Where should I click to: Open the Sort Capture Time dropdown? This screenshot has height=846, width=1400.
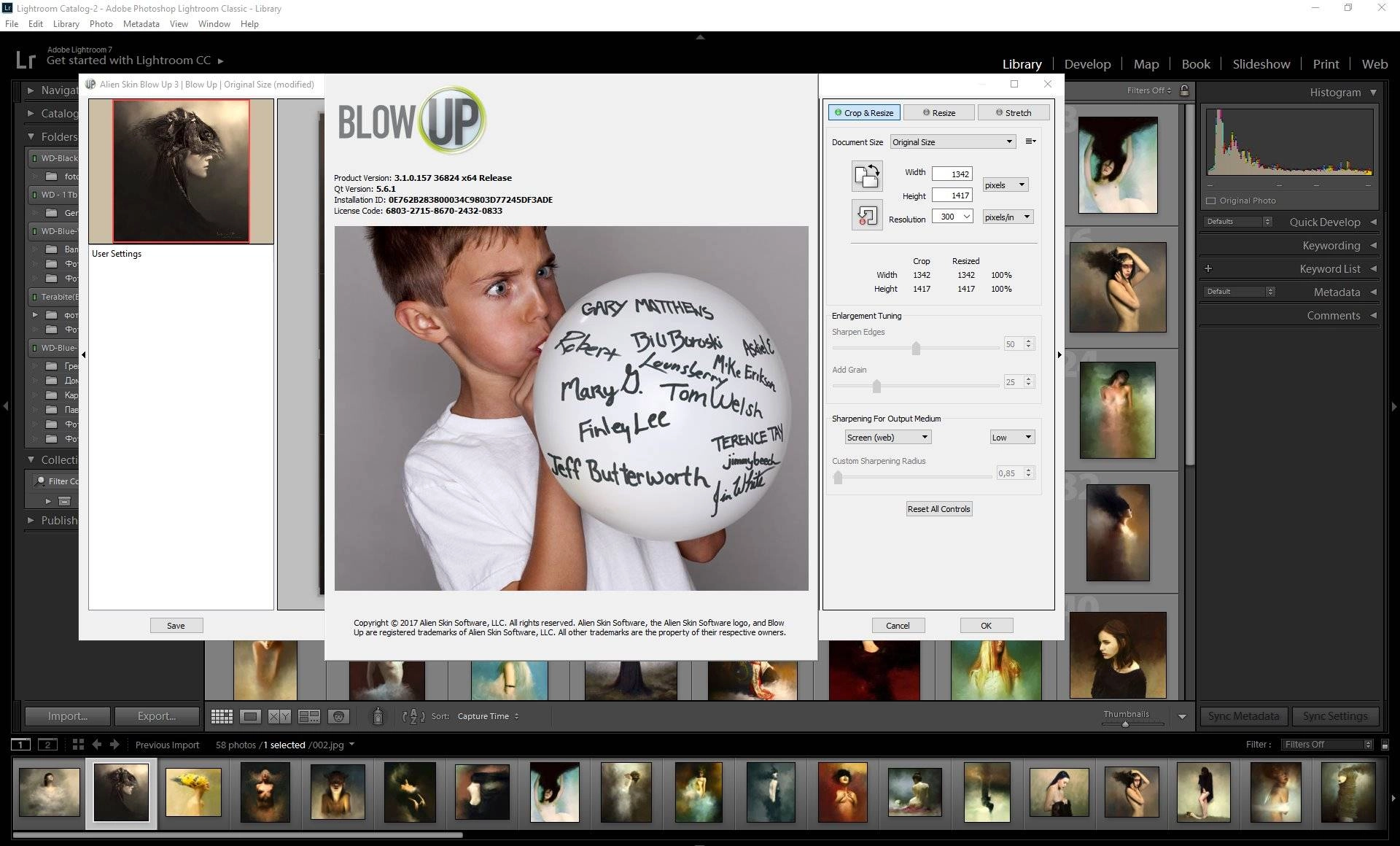[488, 716]
